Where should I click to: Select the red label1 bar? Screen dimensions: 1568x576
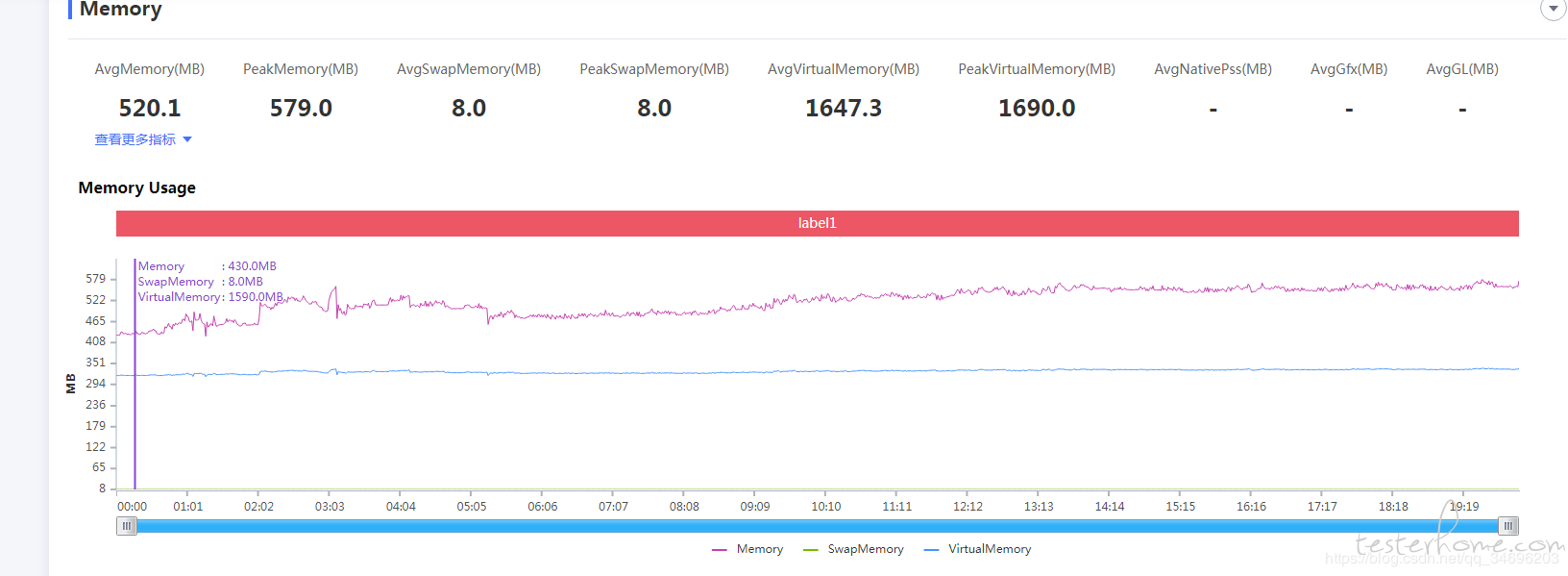tap(818, 223)
